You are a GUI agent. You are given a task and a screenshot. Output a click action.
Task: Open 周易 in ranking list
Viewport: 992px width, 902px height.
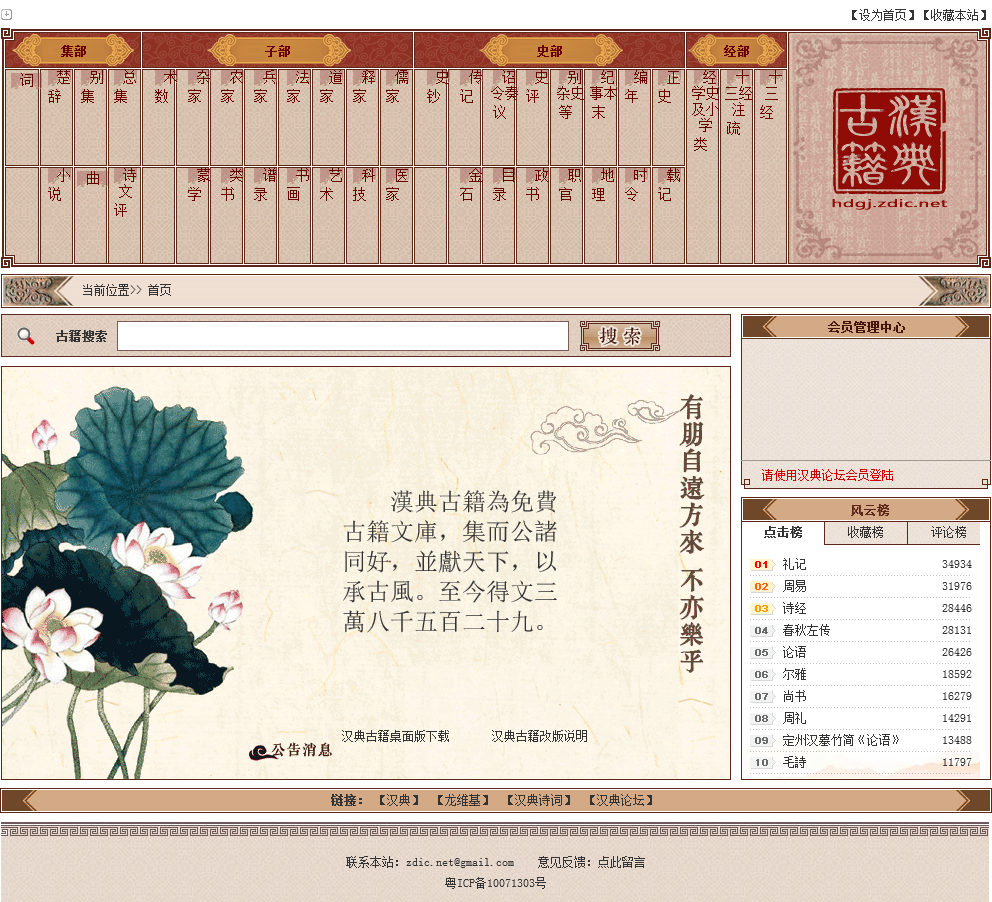click(794, 586)
